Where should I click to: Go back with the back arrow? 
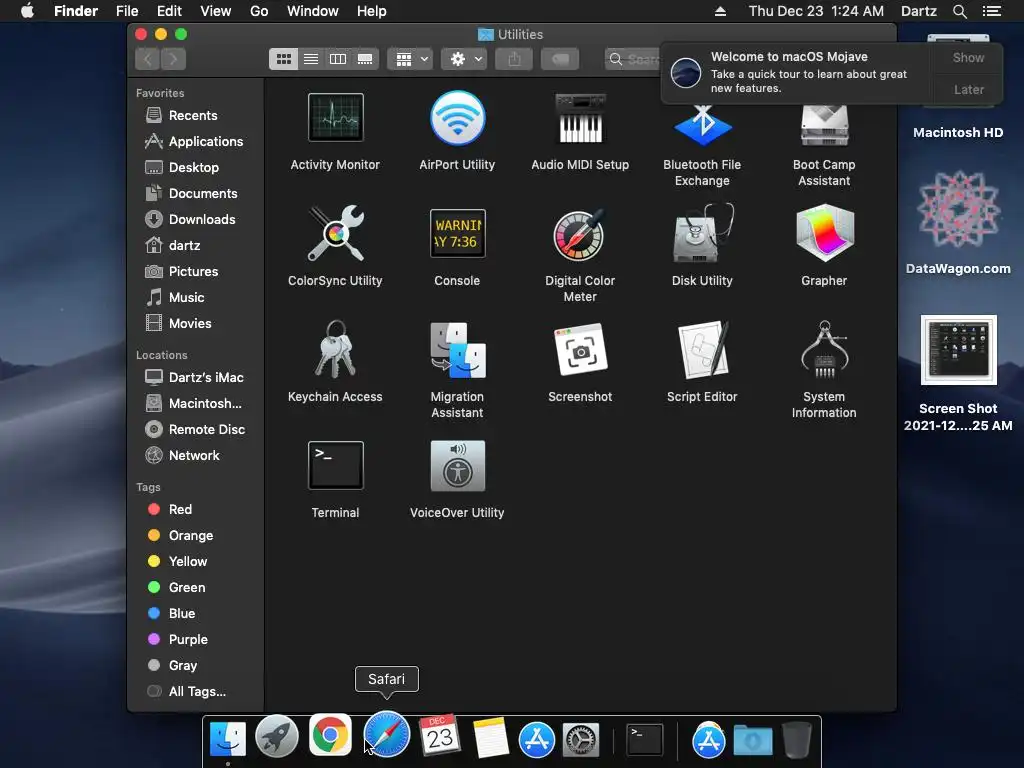(148, 59)
